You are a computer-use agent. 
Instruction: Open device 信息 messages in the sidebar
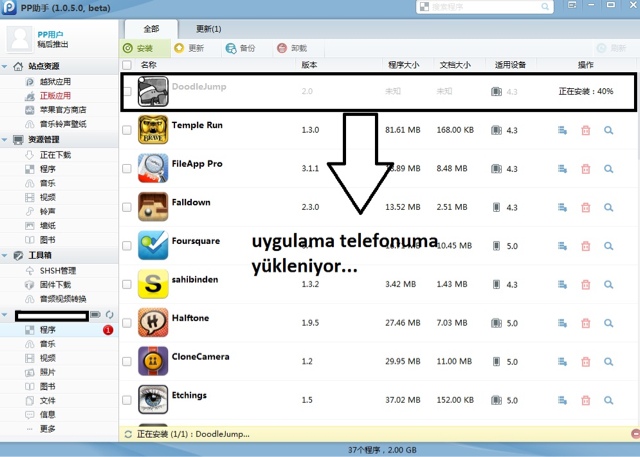(47, 415)
